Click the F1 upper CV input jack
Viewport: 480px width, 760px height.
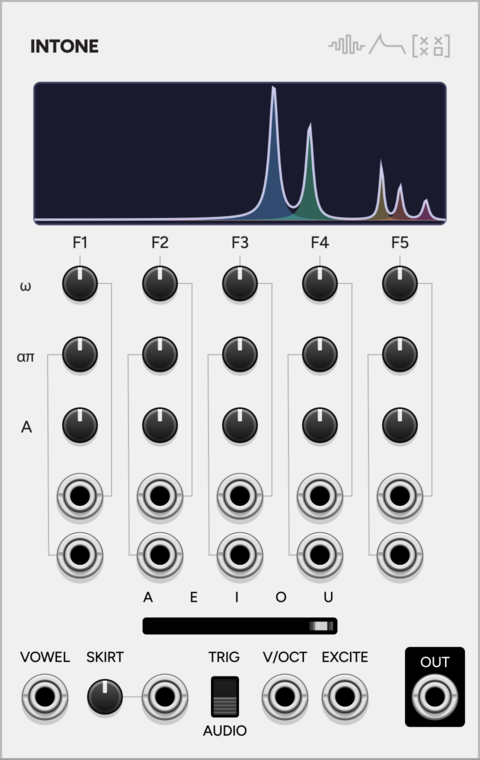tap(80, 496)
